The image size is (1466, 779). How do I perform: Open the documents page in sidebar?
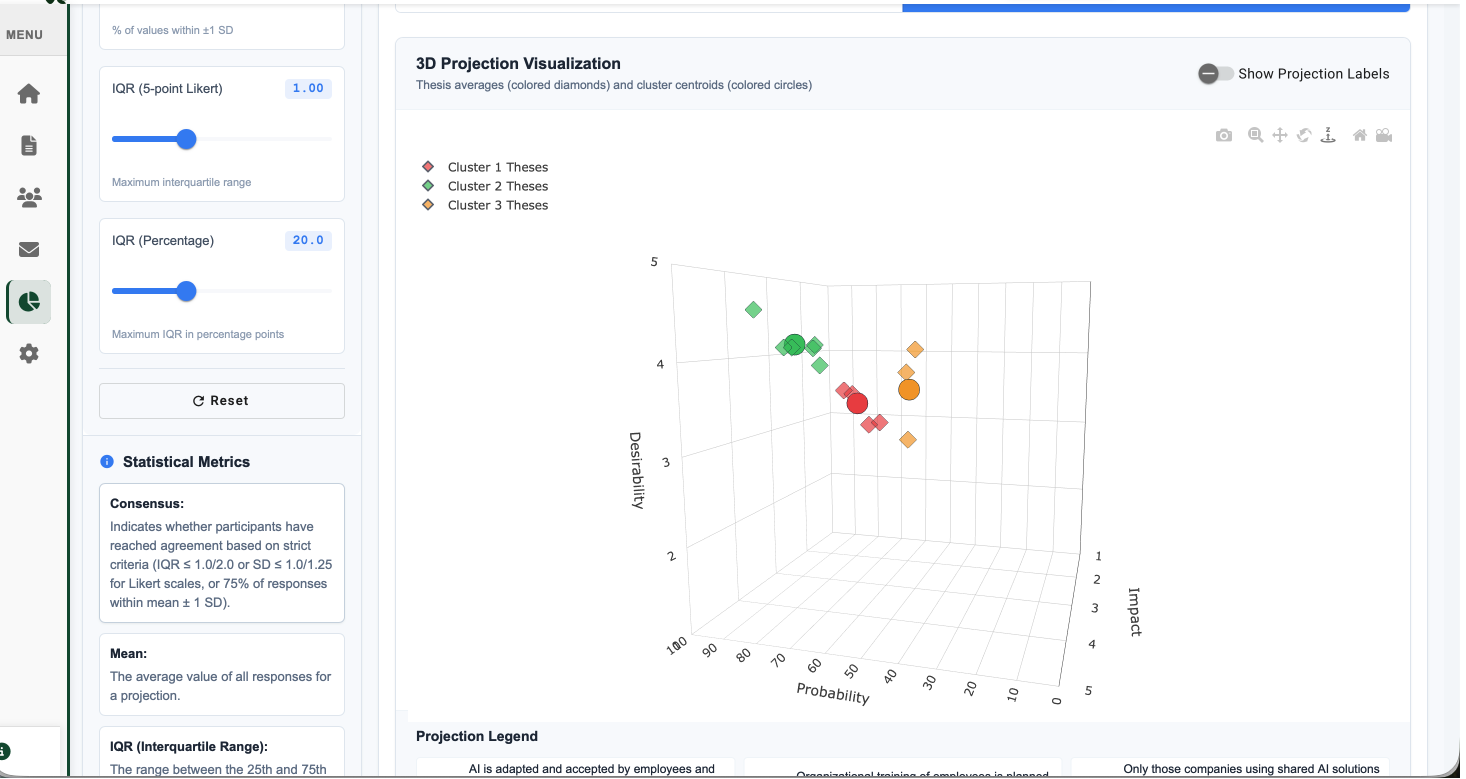point(29,146)
